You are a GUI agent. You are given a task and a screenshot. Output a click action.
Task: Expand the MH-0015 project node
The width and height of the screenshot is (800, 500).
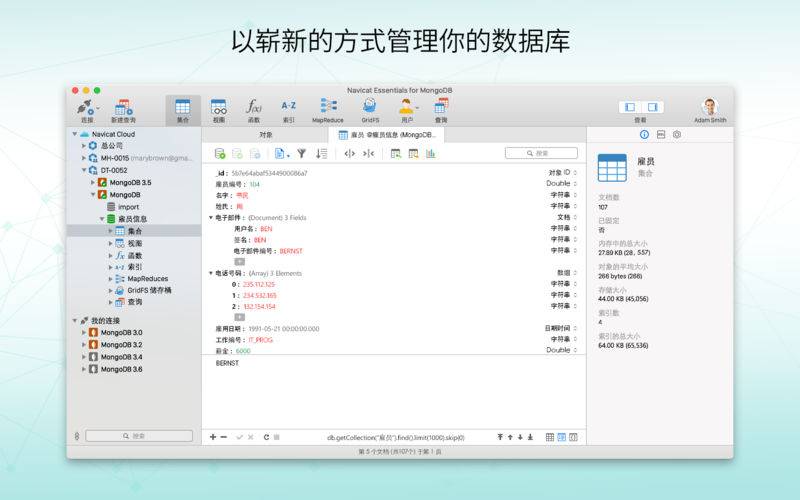(x=84, y=158)
